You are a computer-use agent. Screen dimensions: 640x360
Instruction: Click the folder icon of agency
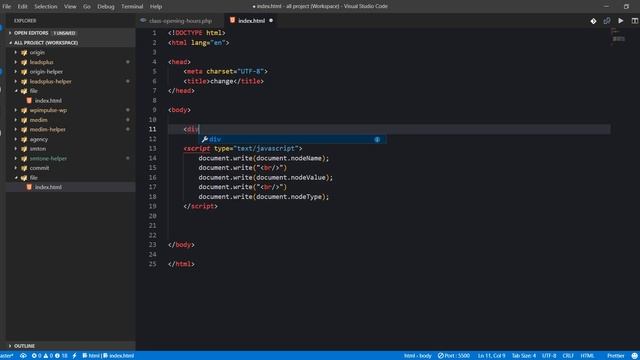click(x=24, y=139)
